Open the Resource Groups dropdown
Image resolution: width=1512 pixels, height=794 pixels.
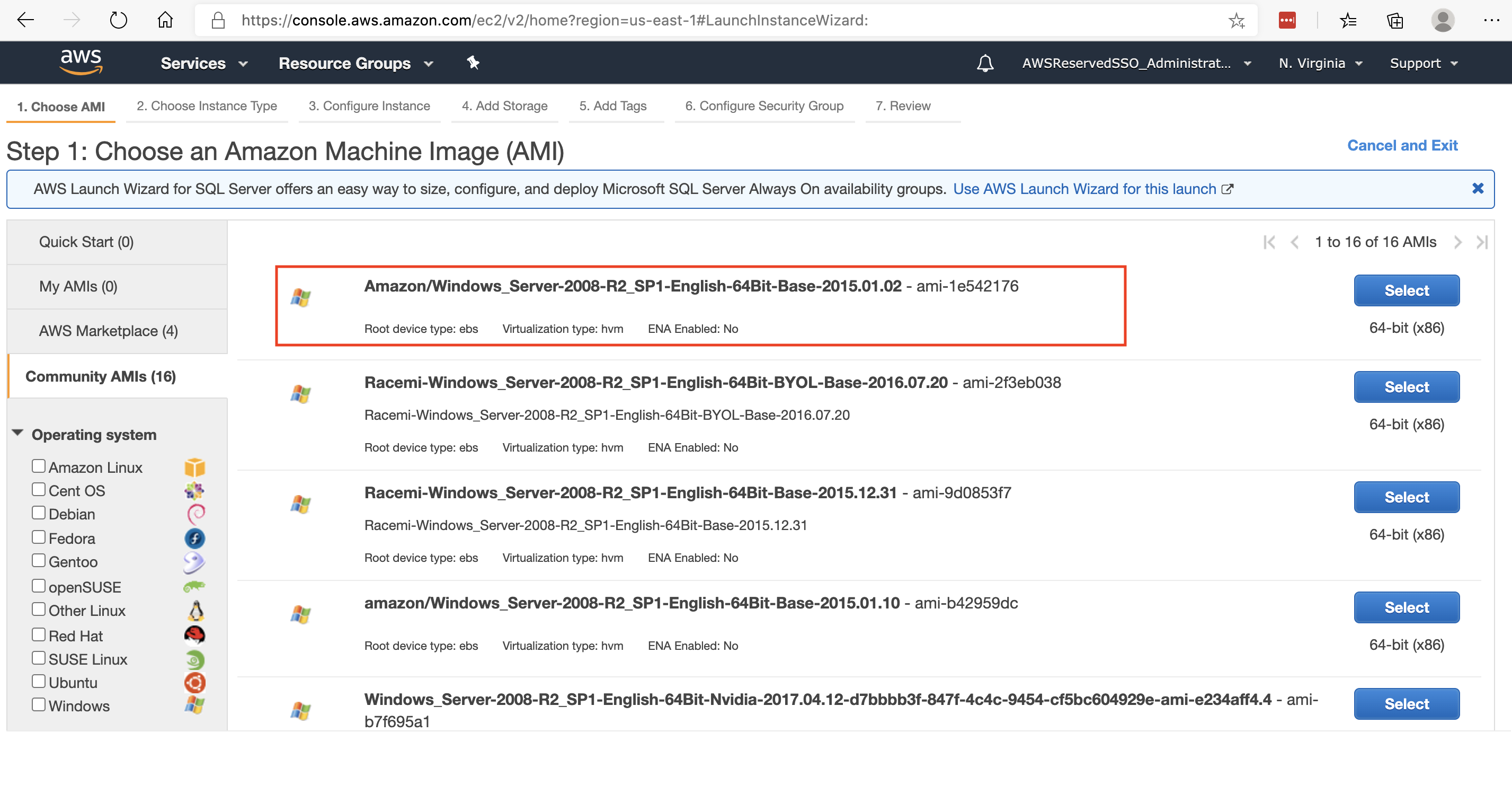click(x=355, y=63)
